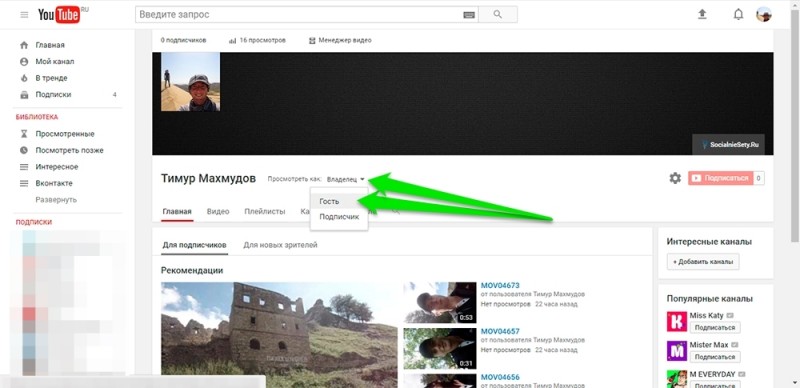The height and width of the screenshot is (388, 800).
Task: Click the playlist icon beside Интересное
Action: (x=24, y=167)
